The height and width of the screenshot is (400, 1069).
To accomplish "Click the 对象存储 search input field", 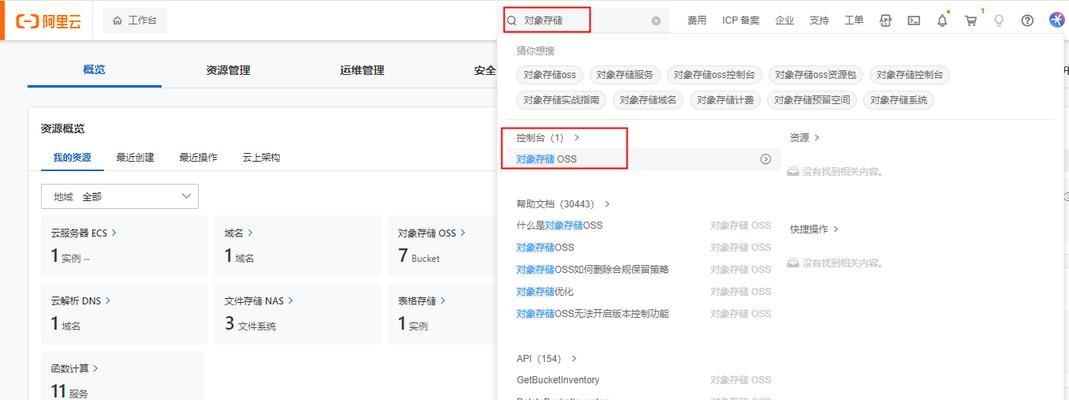I will click(x=584, y=20).
